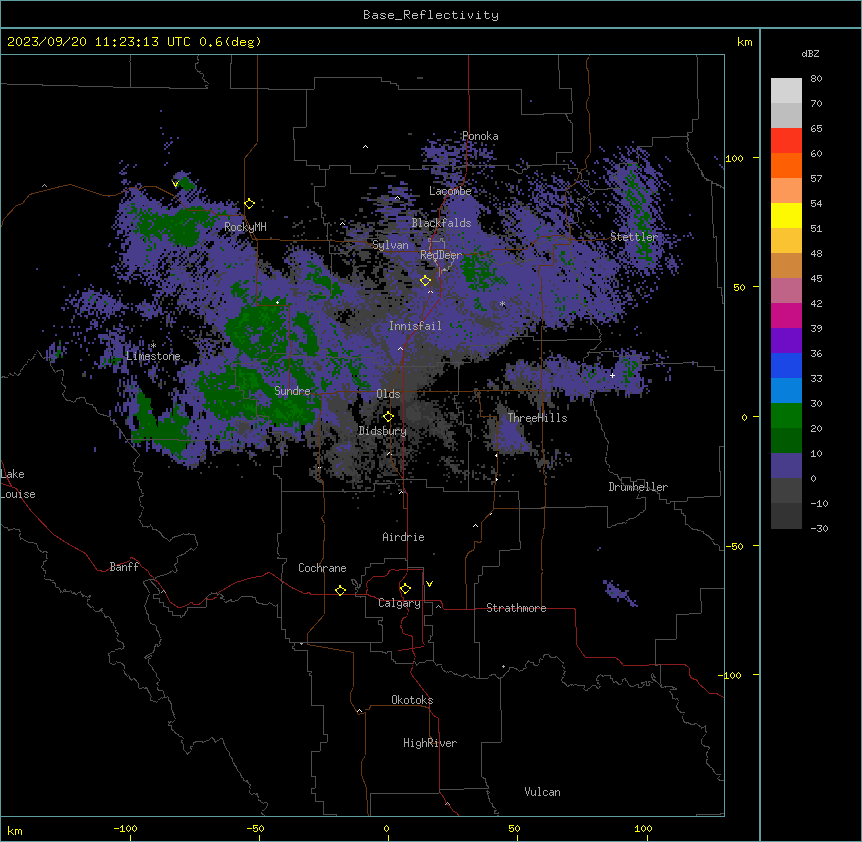Click the yellow diamond marker beside RockyMH
862x842 pixels.
[250, 204]
